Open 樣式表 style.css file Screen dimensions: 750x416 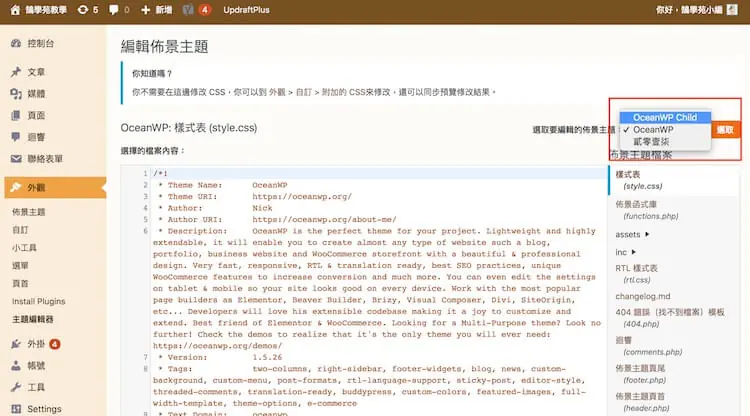click(673, 180)
